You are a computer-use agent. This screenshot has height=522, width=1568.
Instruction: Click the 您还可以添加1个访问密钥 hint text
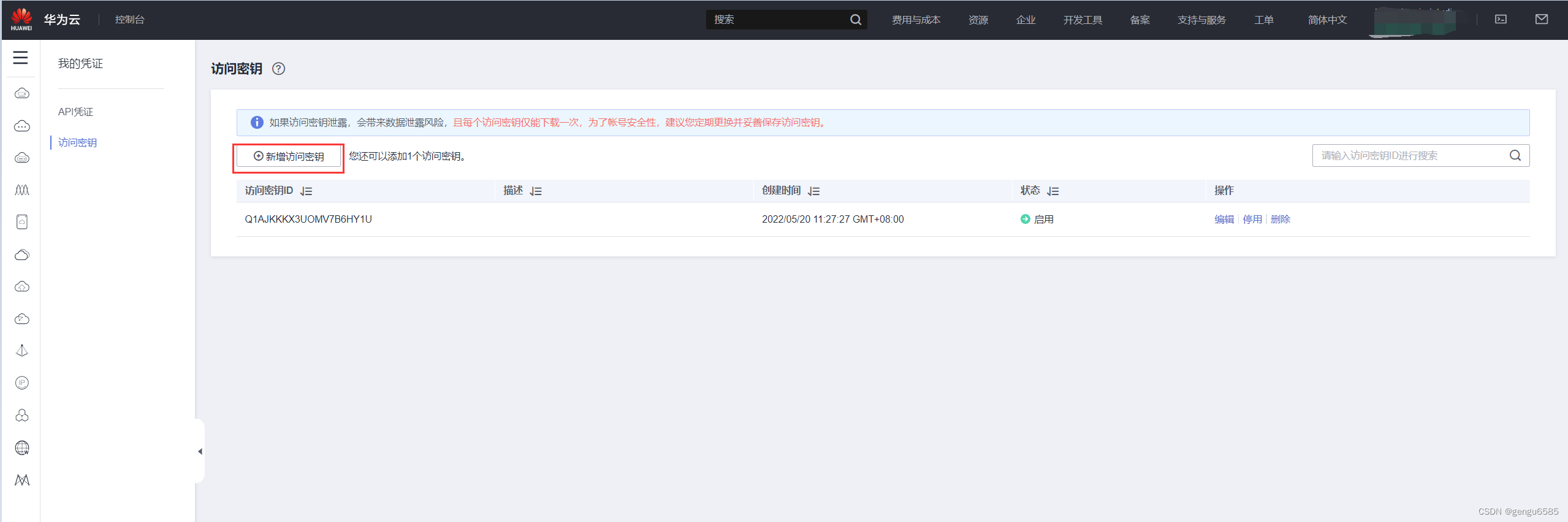408,156
